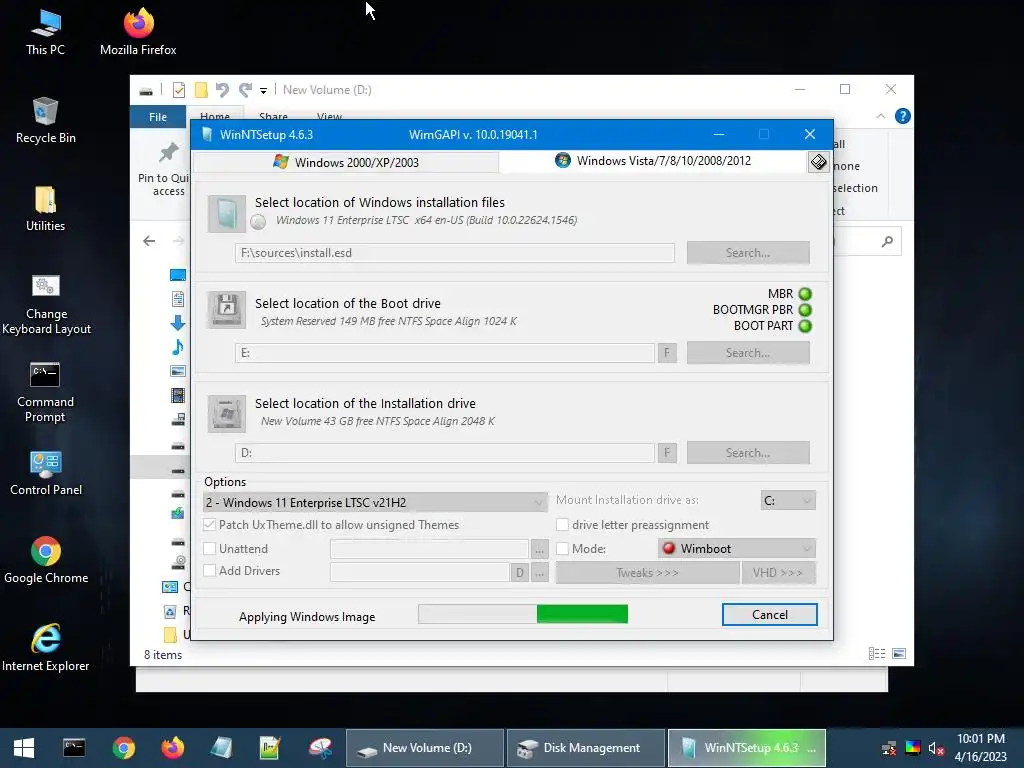The width and height of the screenshot is (1024, 768).
Task: Open Control Panel desktop icon
Action: coord(46,473)
